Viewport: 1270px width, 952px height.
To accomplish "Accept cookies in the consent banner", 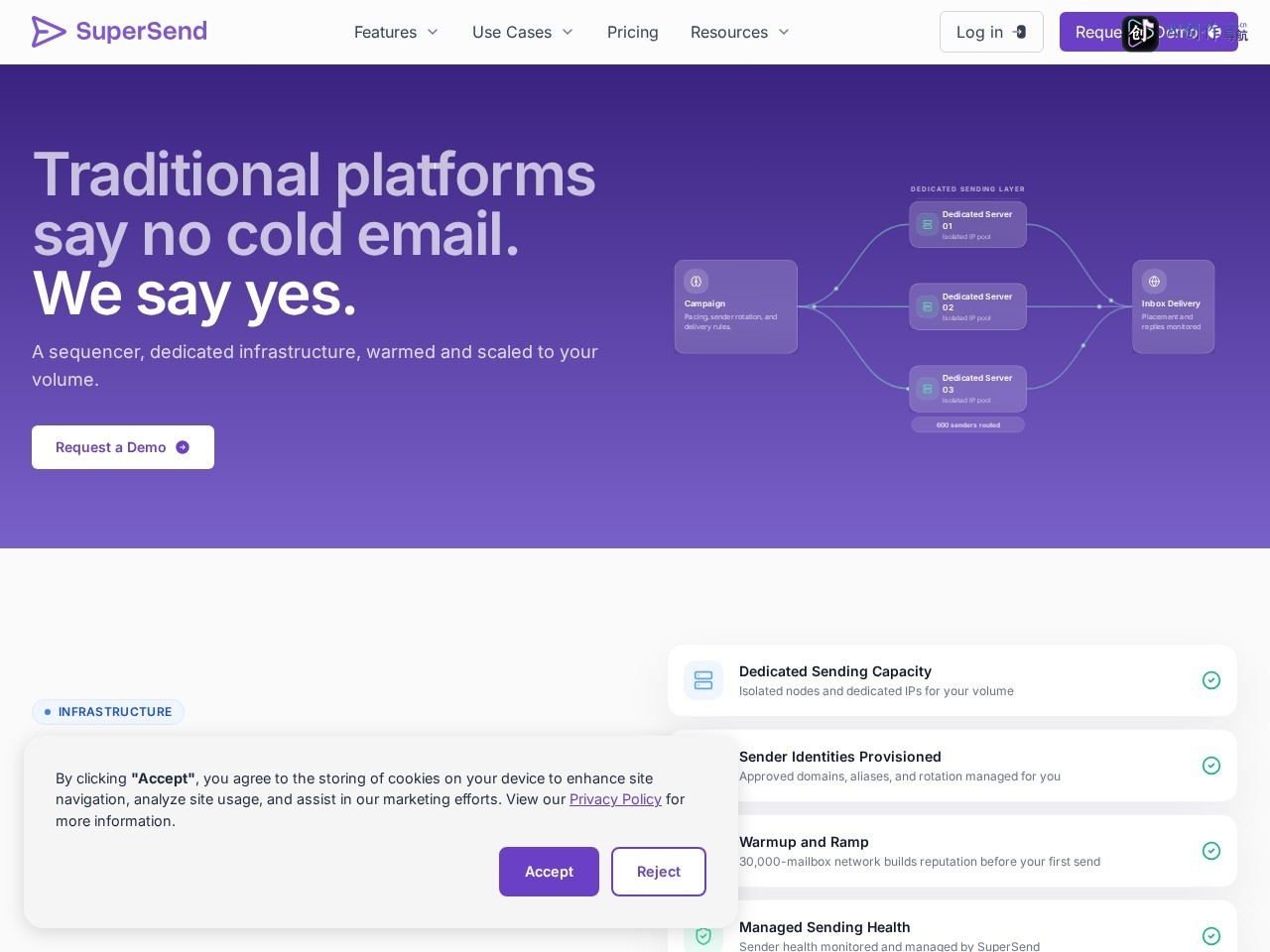I will point(549,872).
